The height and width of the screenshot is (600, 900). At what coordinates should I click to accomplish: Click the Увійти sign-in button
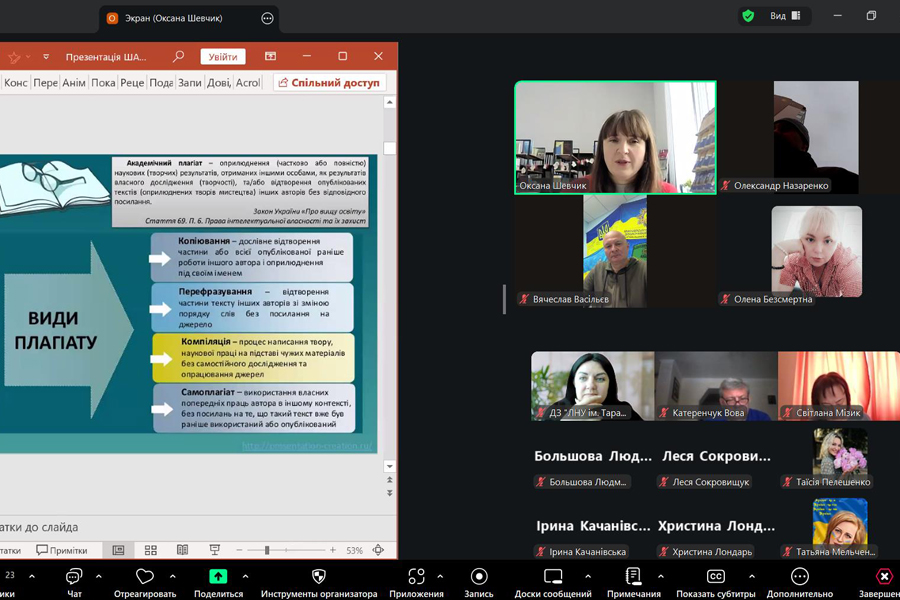[223, 57]
